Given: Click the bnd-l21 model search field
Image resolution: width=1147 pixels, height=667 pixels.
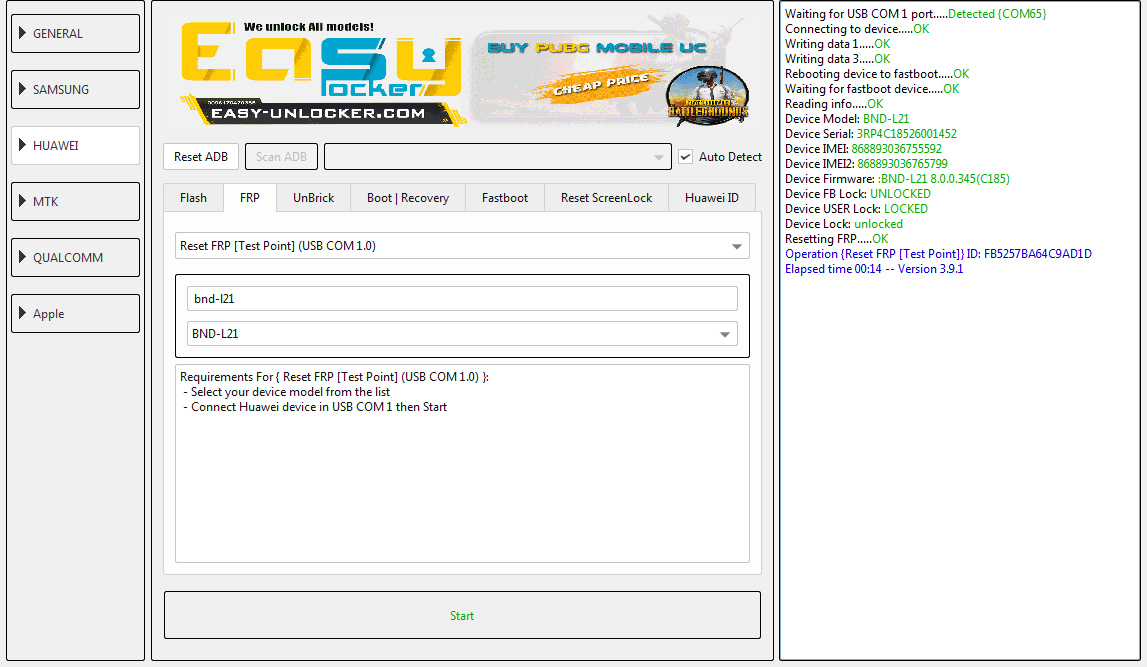Looking at the screenshot, I should click(x=462, y=298).
